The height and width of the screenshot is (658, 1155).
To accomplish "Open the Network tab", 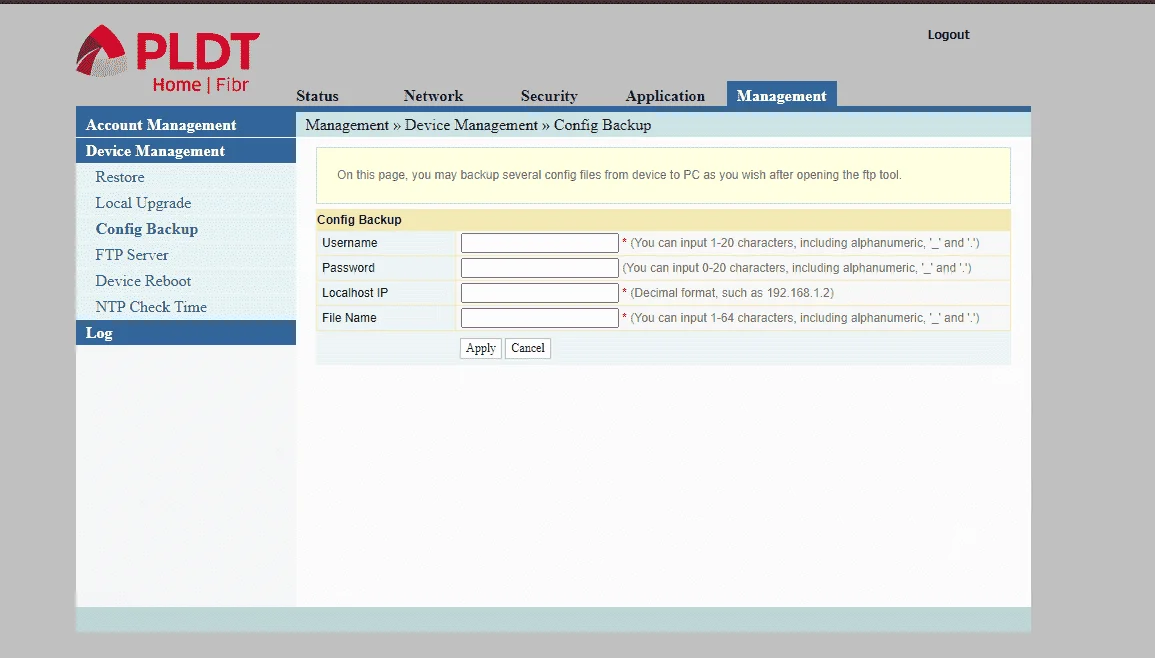I will [433, 96].
